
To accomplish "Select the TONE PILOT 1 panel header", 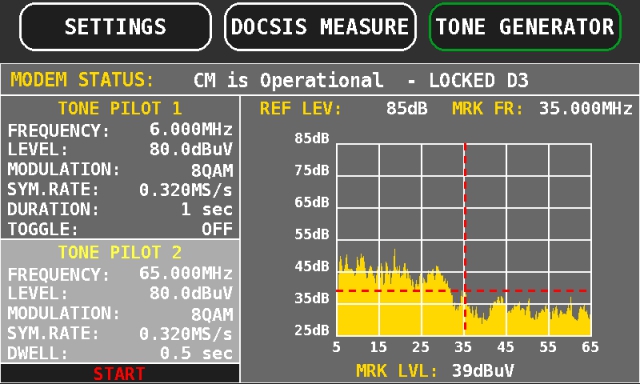I will tap(120, 109).
